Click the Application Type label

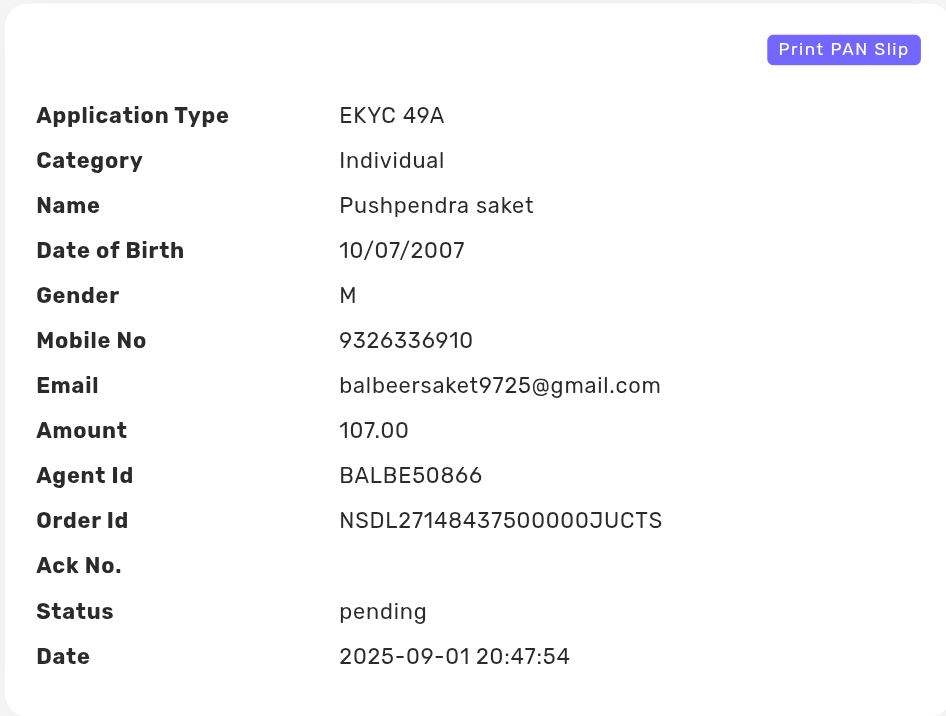(x=132, y=116)
